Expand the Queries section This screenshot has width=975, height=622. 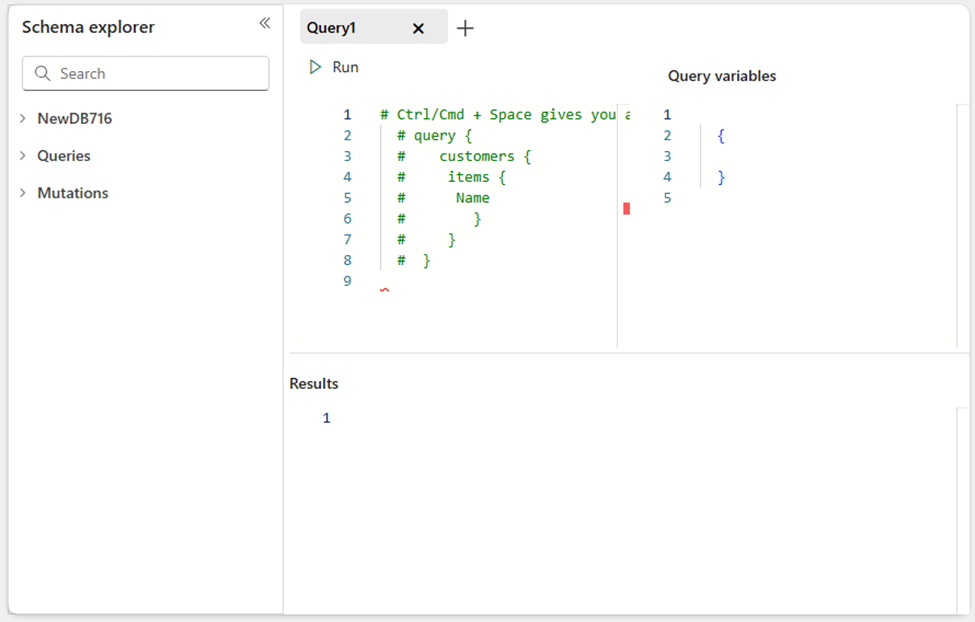(x=22, y=155)
